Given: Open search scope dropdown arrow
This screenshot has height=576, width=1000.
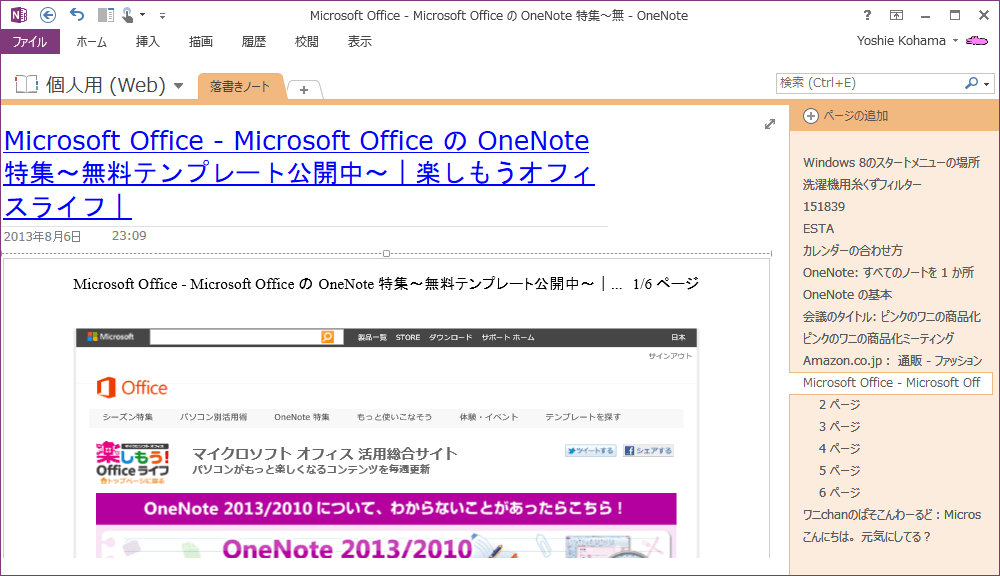Looking at the screenshot, I should (x=987, y=84).
